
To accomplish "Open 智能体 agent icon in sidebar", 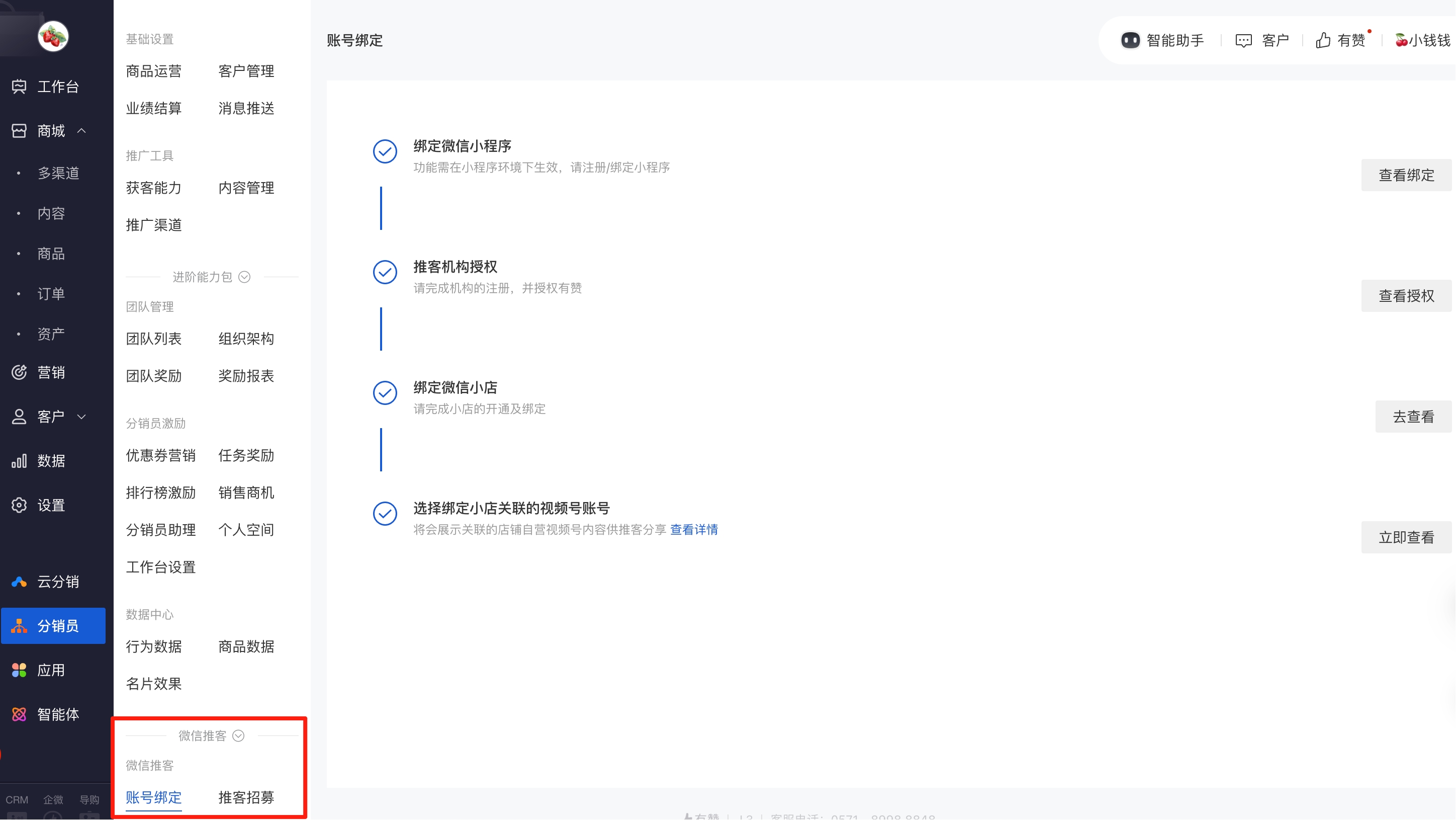I will click(x=19, y=715).
